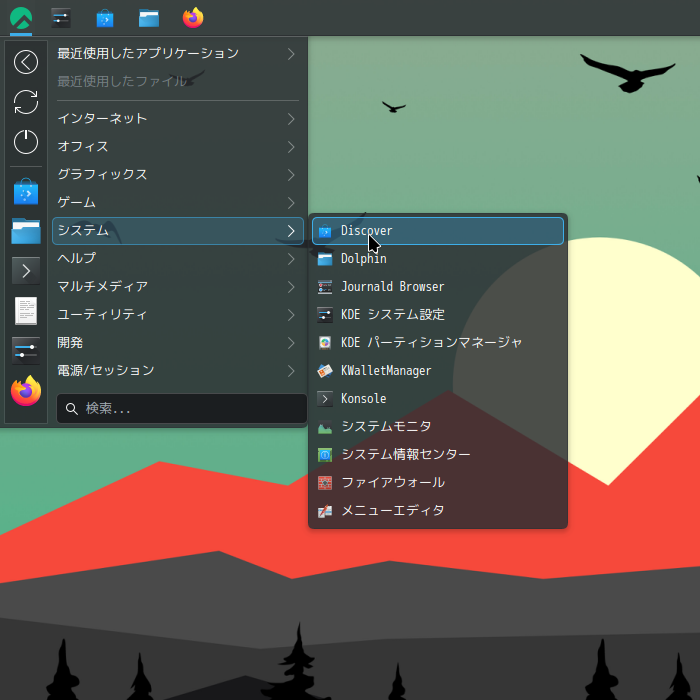
Task: Open the マルチメディア category
Action: pos(178,287)
